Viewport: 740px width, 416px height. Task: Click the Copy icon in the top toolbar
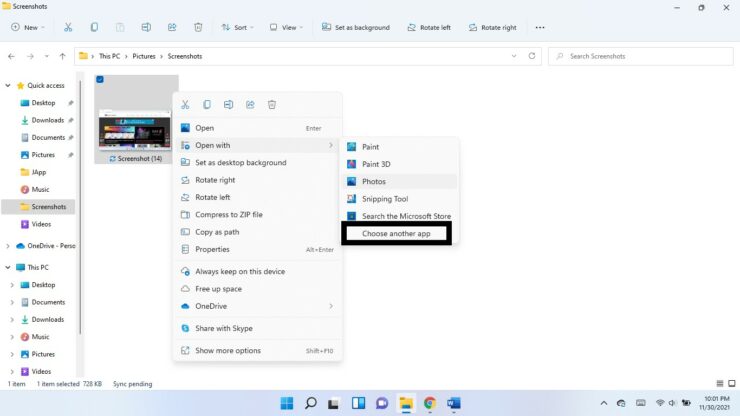94,27
